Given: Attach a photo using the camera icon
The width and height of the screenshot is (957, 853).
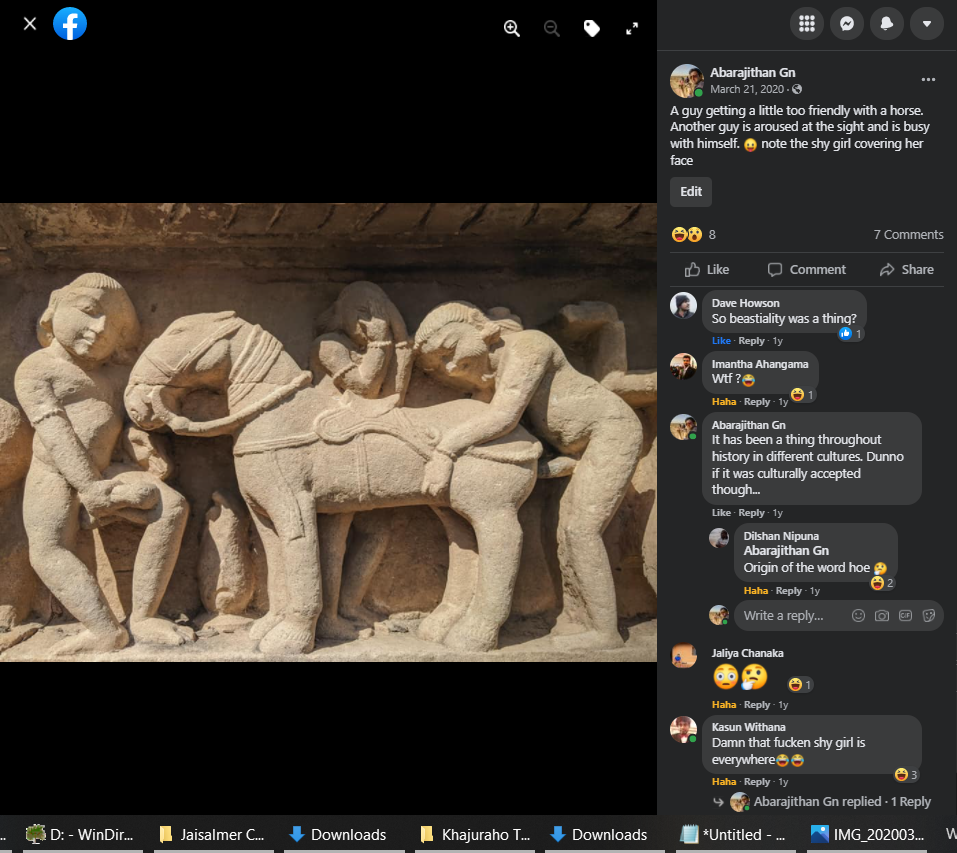Looking at the screenshot, I should click(x=882, y=616).
